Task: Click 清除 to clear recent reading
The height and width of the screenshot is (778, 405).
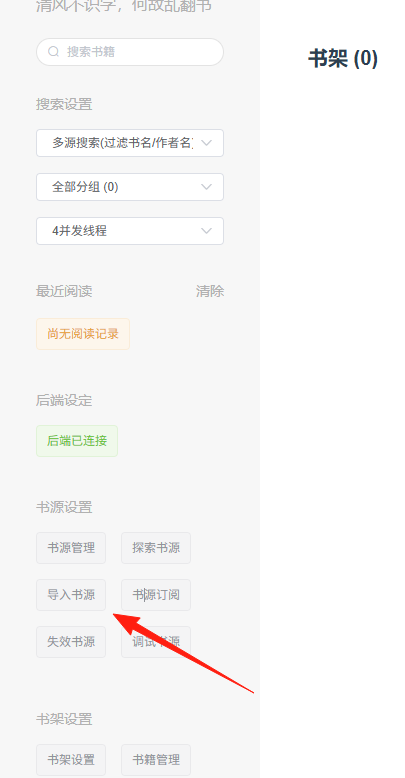Action: [210, 291]
